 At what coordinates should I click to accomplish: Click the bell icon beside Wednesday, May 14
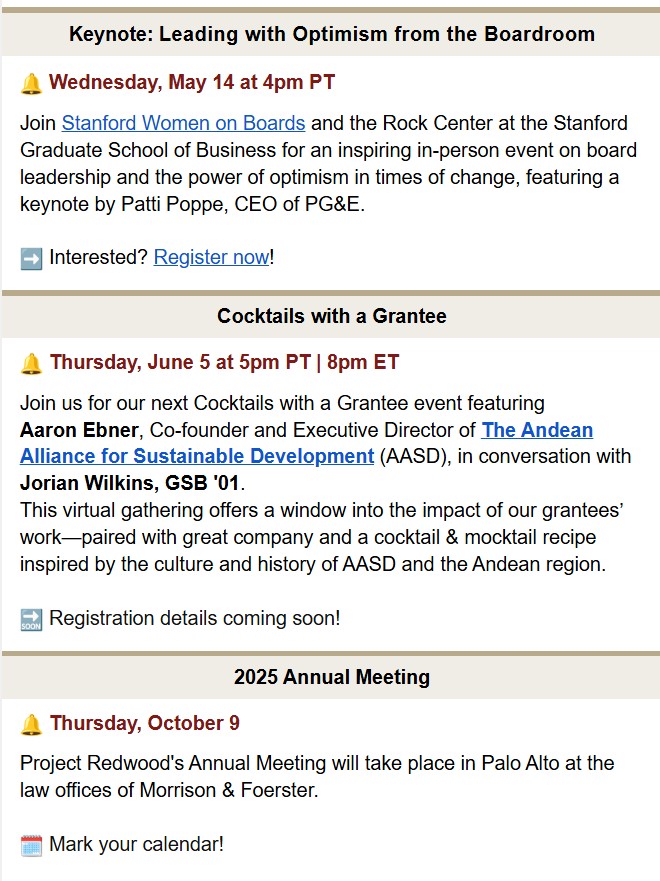(x=31, y=84)
